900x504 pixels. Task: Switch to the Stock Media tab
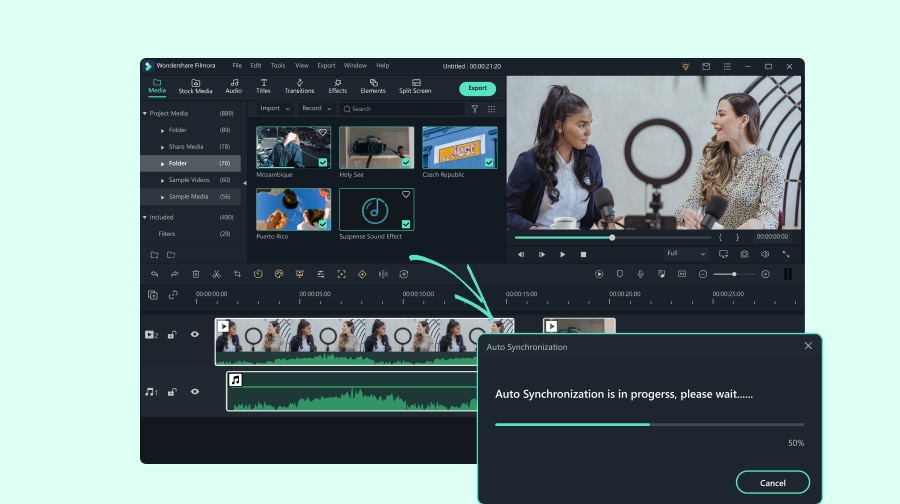(195, 87)
